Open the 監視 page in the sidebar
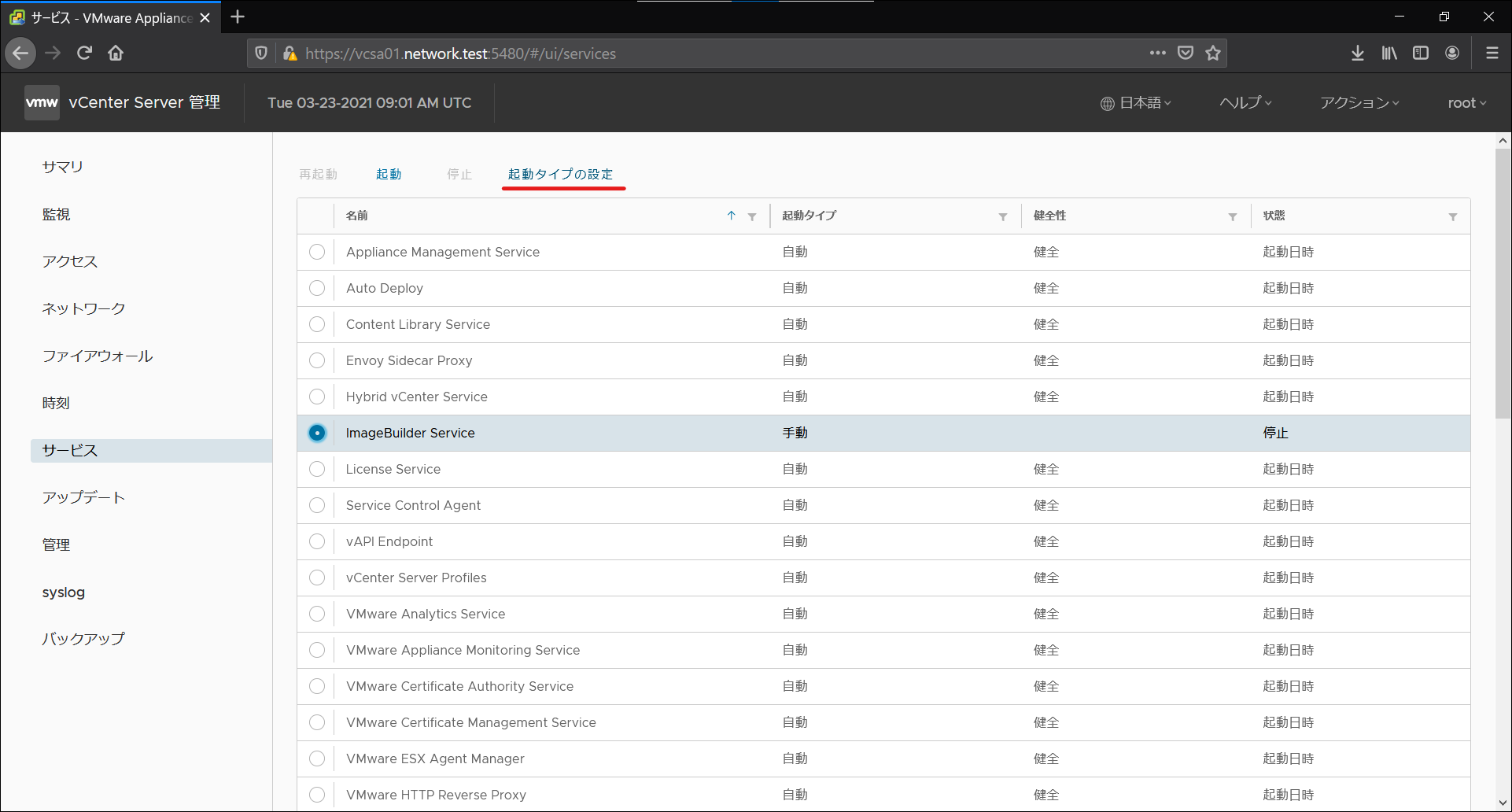Viewport: 1512px width, 812px height. [57, 214]
